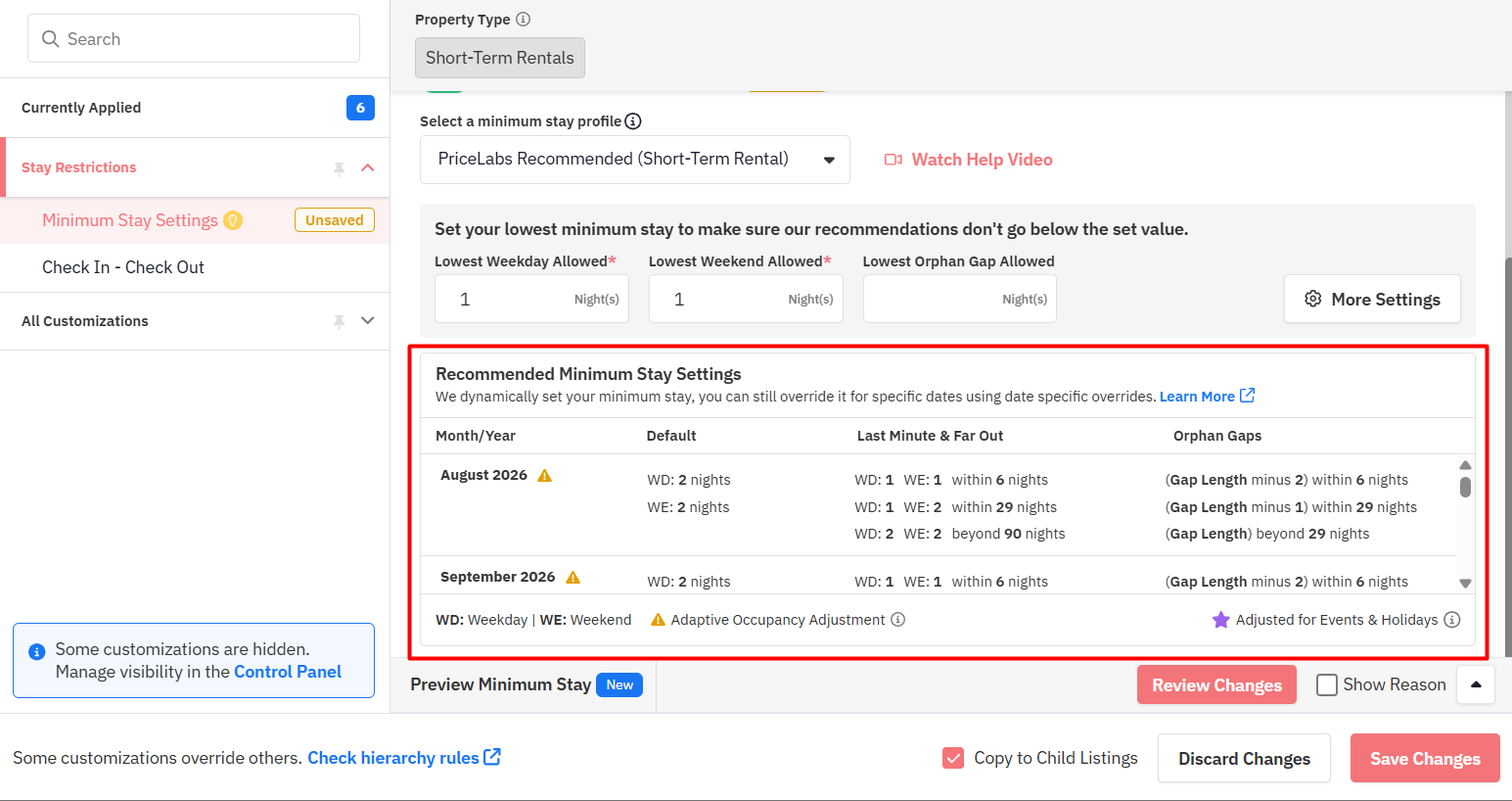
Task: Click the gear icon in More Settings
Action: point(1313,299)
